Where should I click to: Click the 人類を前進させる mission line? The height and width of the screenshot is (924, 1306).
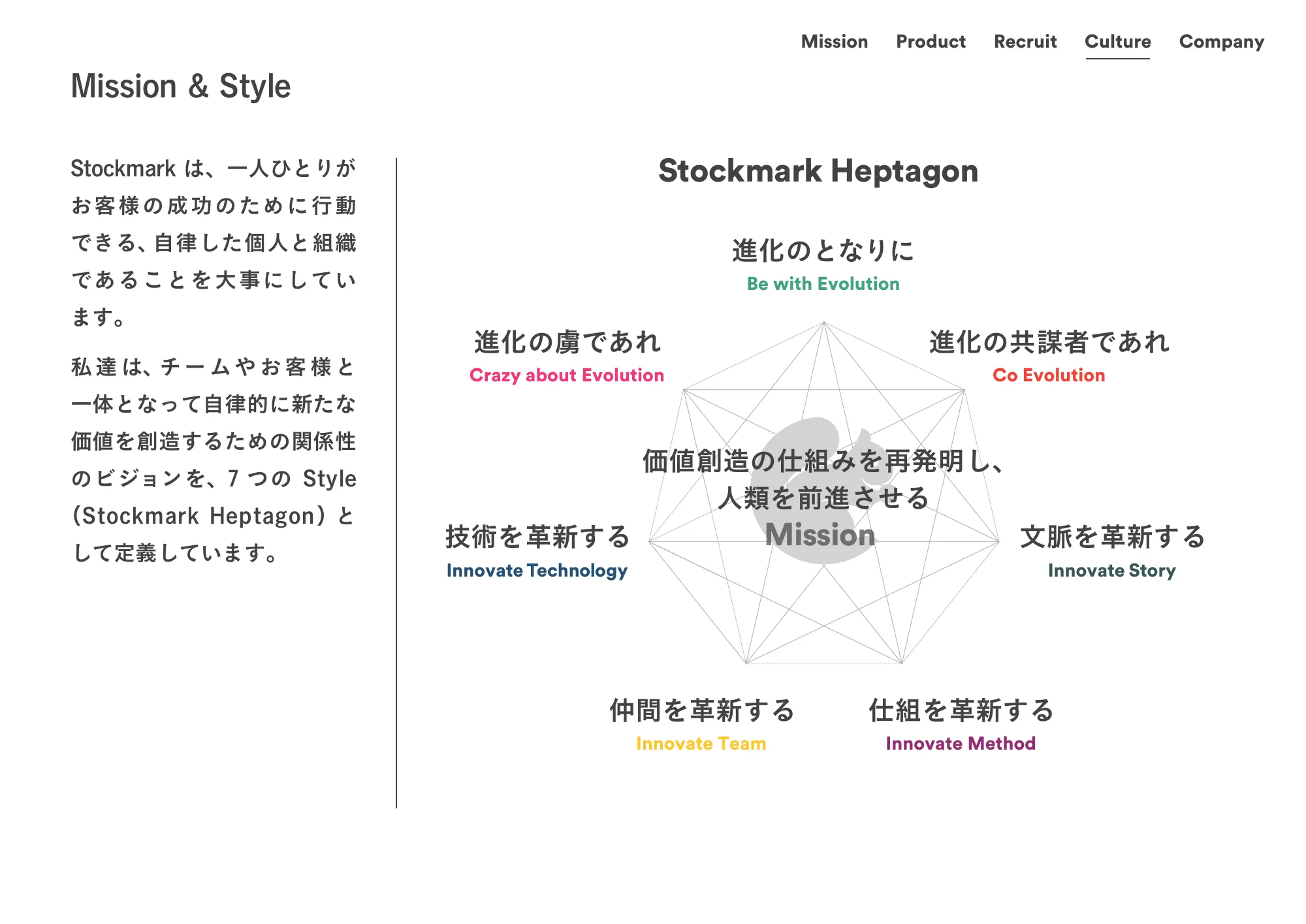(823, 498)
